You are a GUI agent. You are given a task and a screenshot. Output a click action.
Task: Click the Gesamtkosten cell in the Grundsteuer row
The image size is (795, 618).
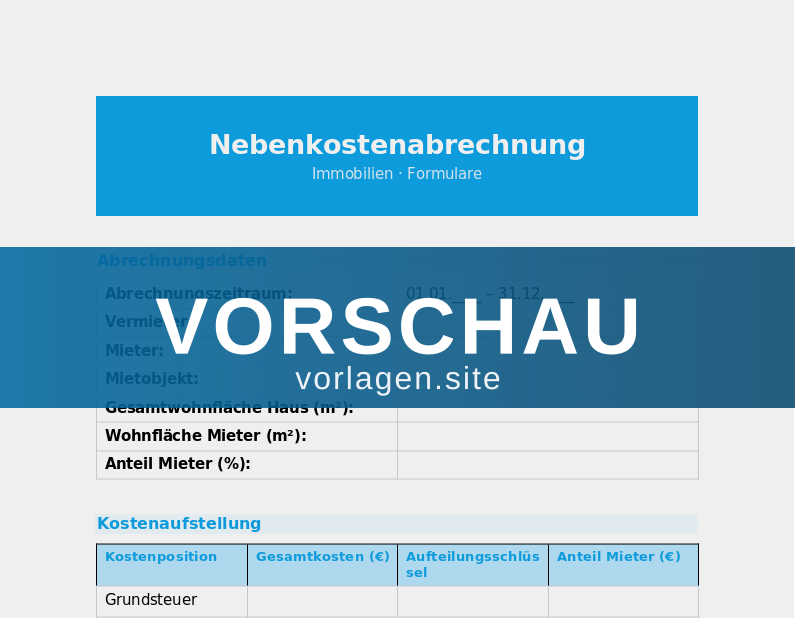[x=322, y=601]
